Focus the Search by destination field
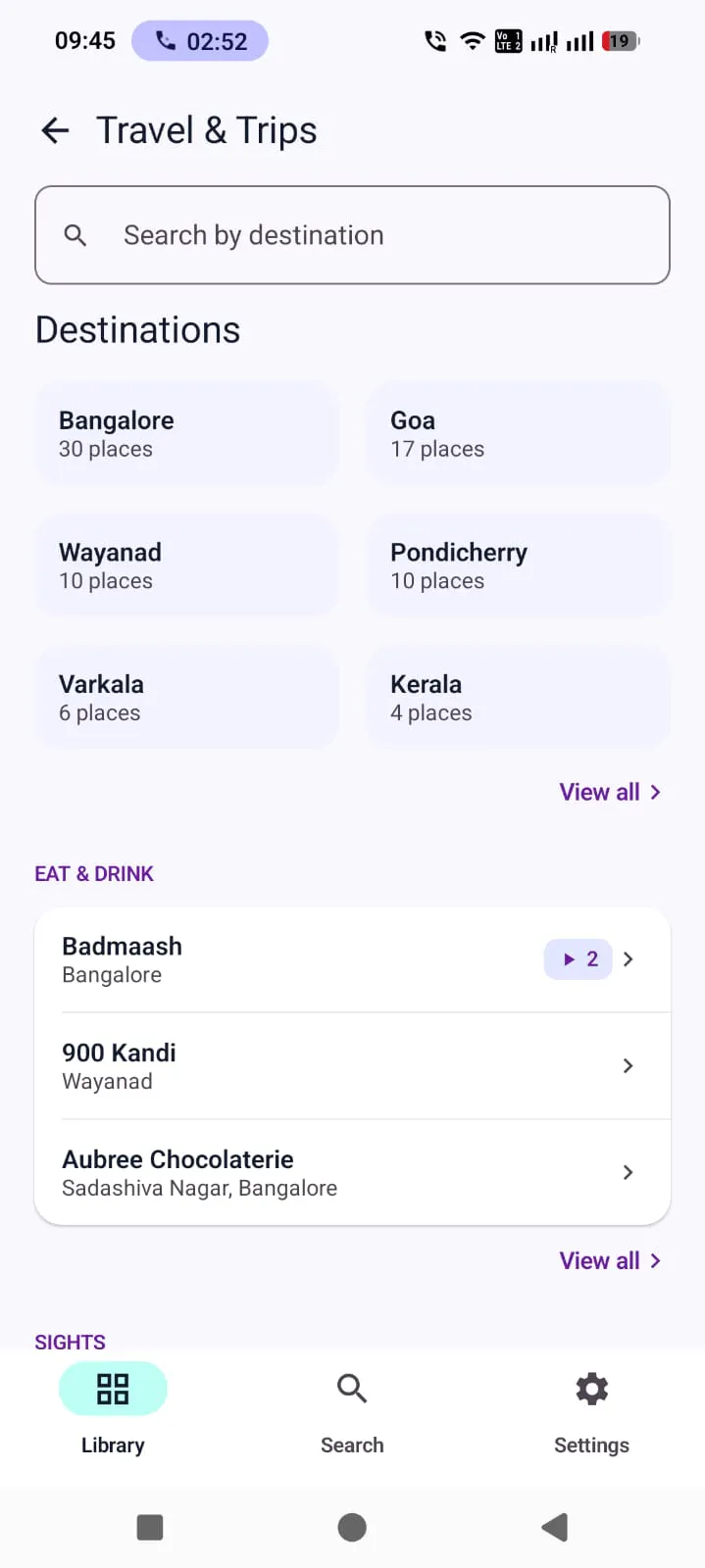The image size is (705, 1568). tap(352, 235)
